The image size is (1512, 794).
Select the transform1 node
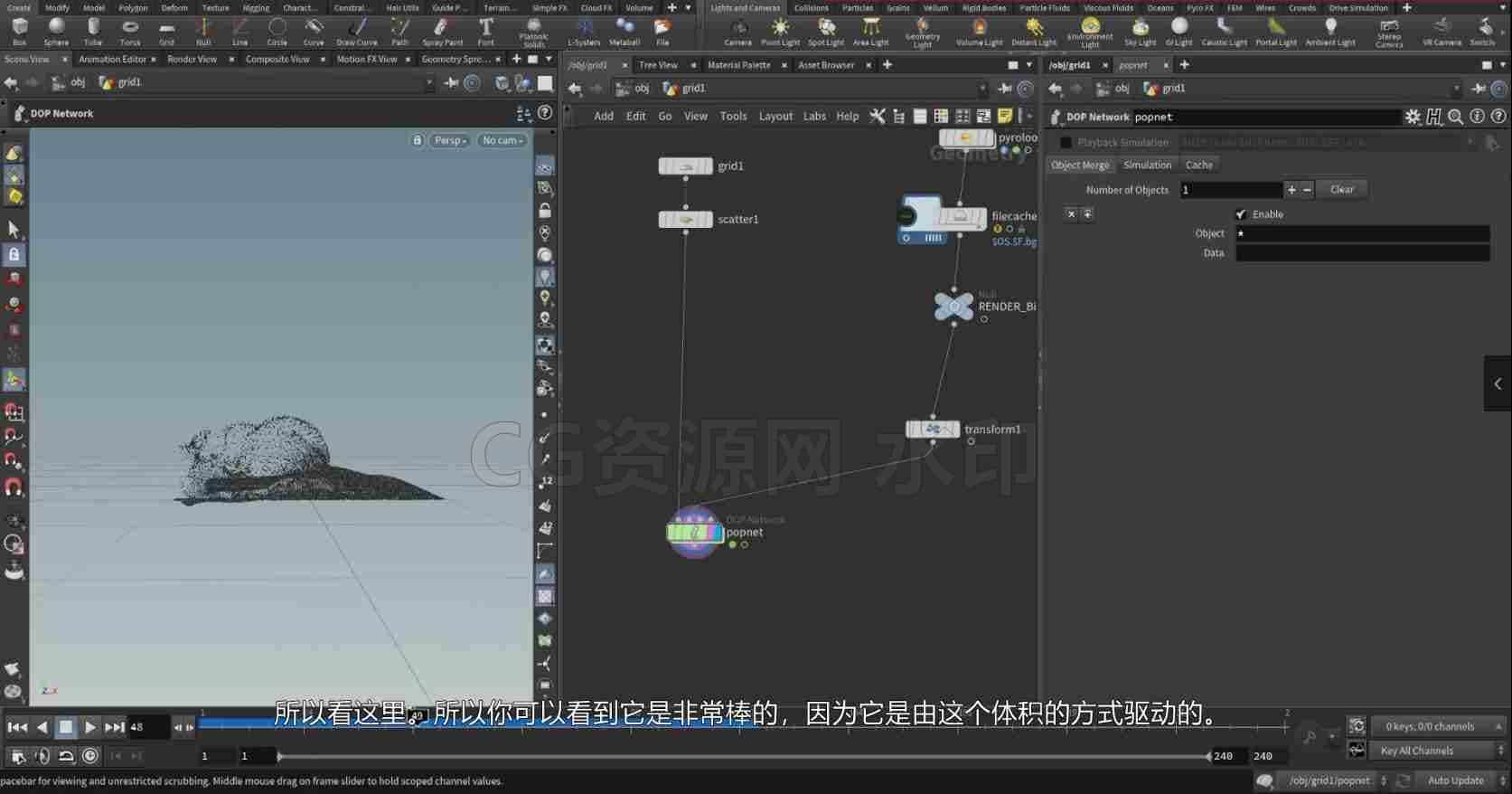pyautogui.click(x=933, y=429)
